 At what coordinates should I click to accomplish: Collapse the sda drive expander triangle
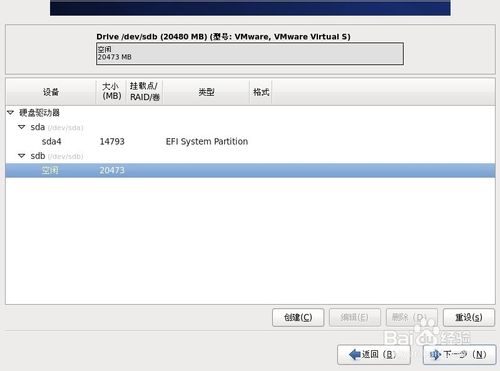(22, 127)
